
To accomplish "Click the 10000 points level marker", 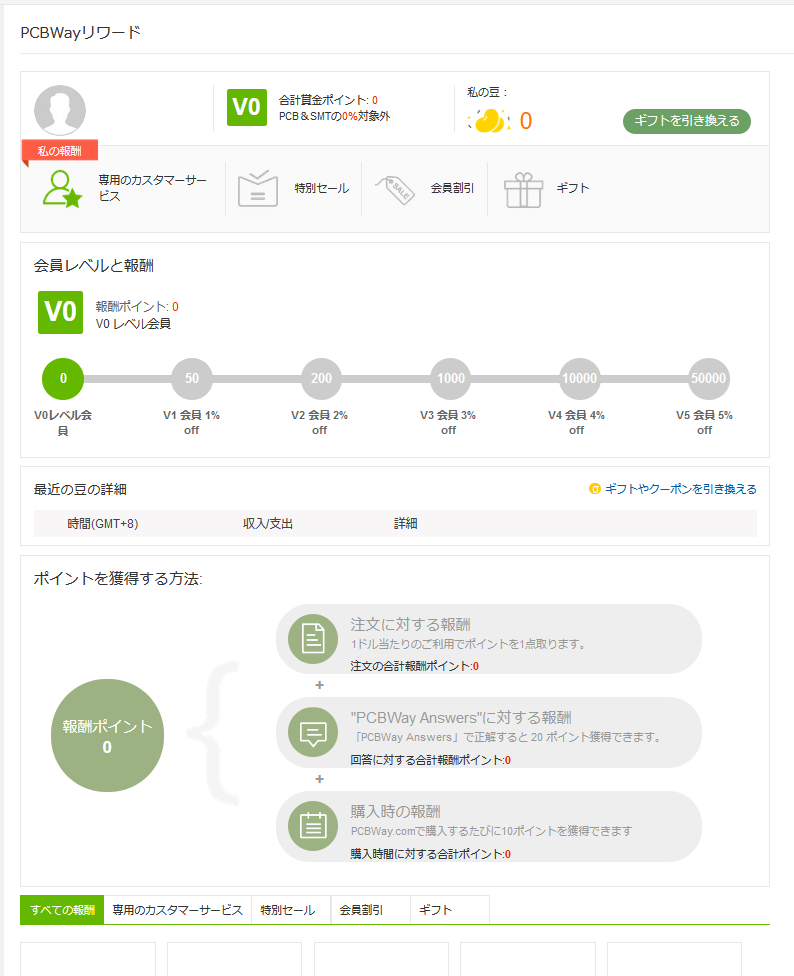I will (x=579, y=378).
